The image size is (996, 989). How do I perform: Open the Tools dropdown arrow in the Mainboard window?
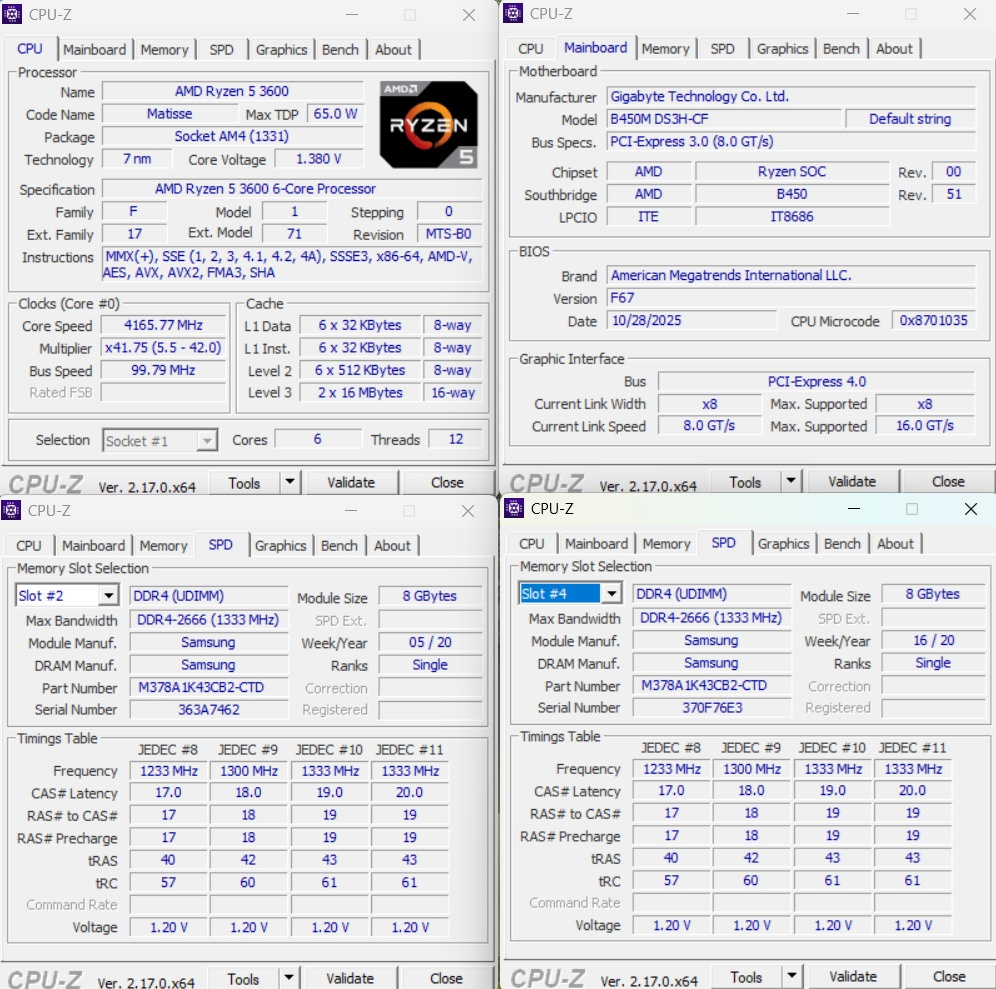(791, 481)
